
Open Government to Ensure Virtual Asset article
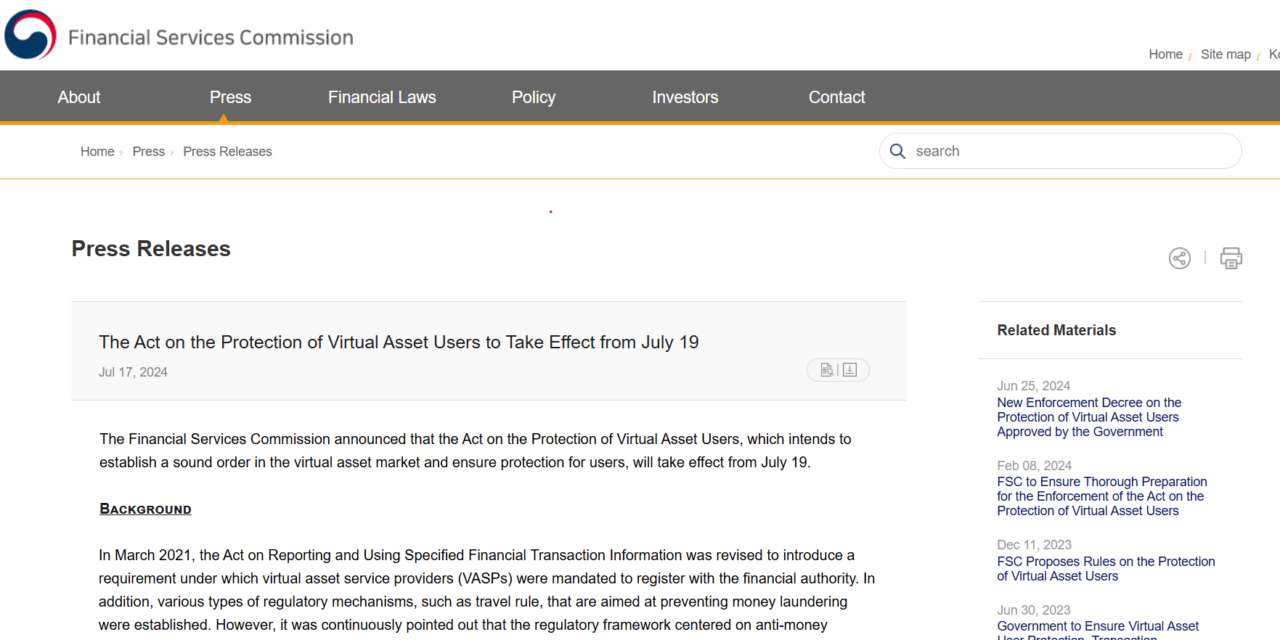[x=1098, y=631]
